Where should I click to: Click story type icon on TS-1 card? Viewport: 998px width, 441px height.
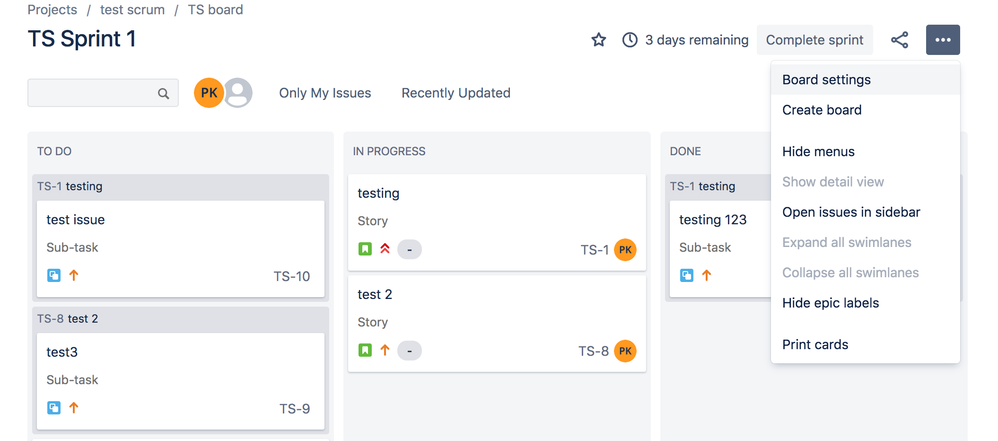[x=365, y=249]
